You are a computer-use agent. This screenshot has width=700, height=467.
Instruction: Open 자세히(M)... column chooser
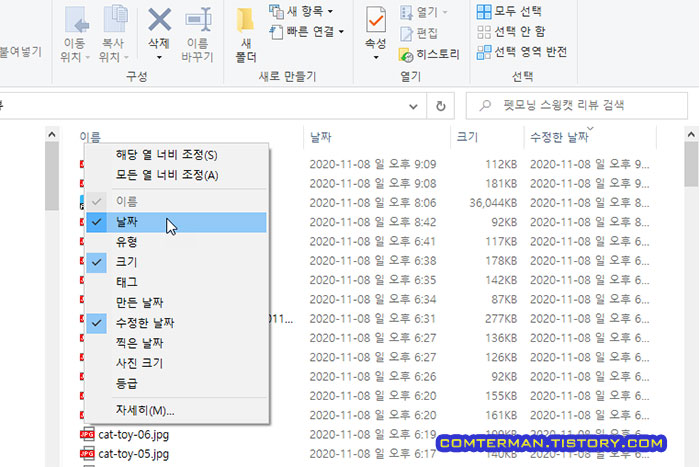coord(177,410)
